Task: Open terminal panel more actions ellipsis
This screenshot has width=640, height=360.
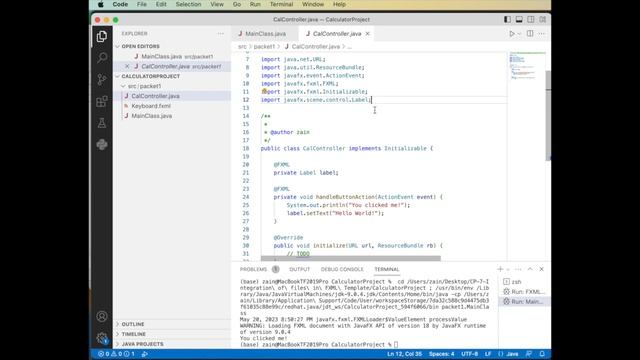Action: click(518, 269)
